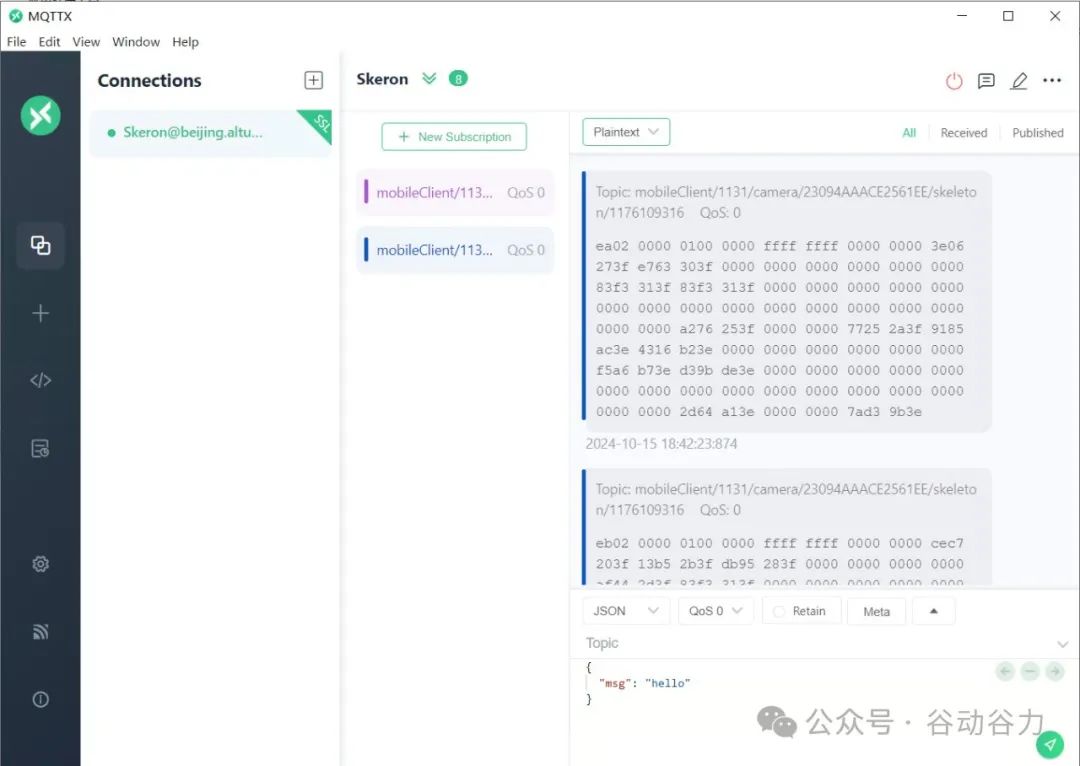Click the purple color bar on first subscription

366,192
